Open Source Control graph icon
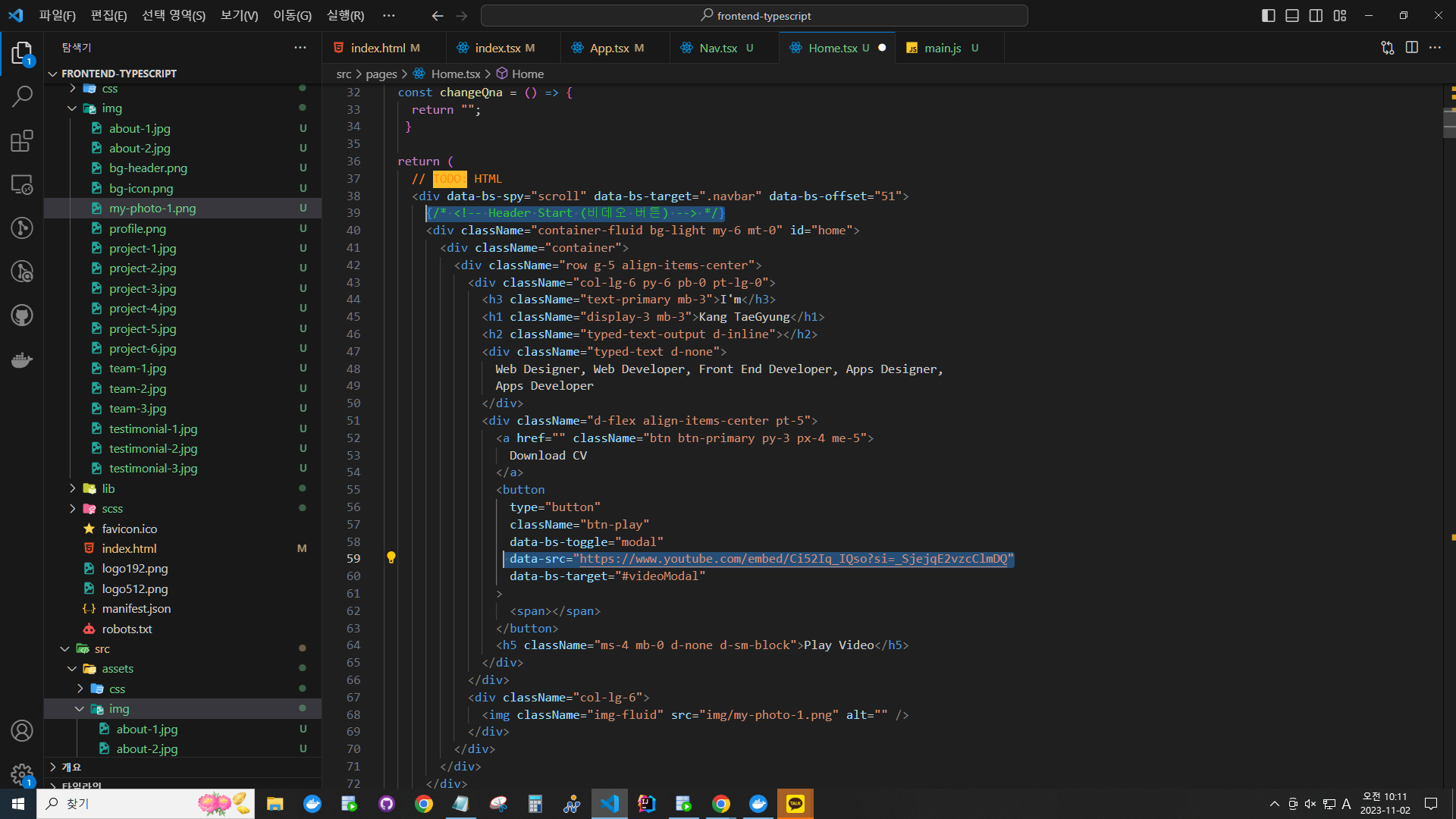The image size is (1456, 819). pos(22,228)
